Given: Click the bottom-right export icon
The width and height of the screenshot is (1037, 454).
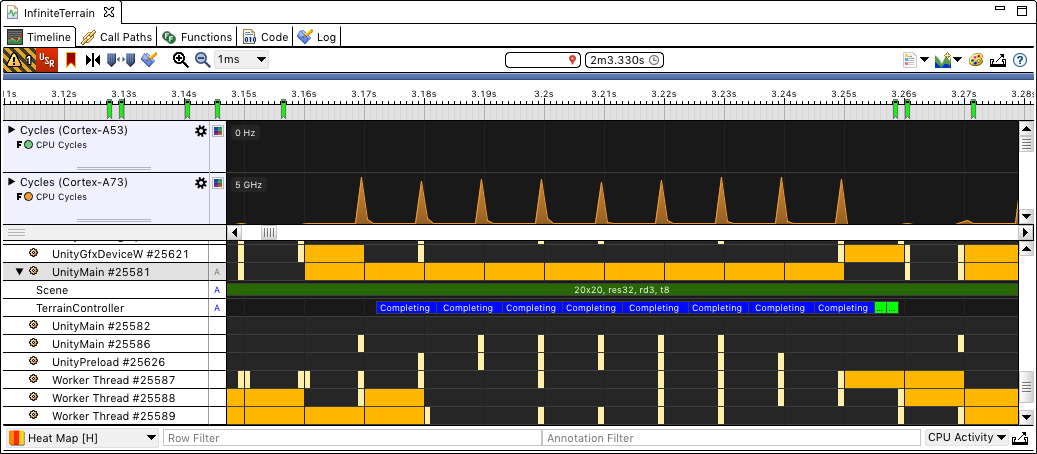Looking at the screenshot, I should tap(1020, 437).
